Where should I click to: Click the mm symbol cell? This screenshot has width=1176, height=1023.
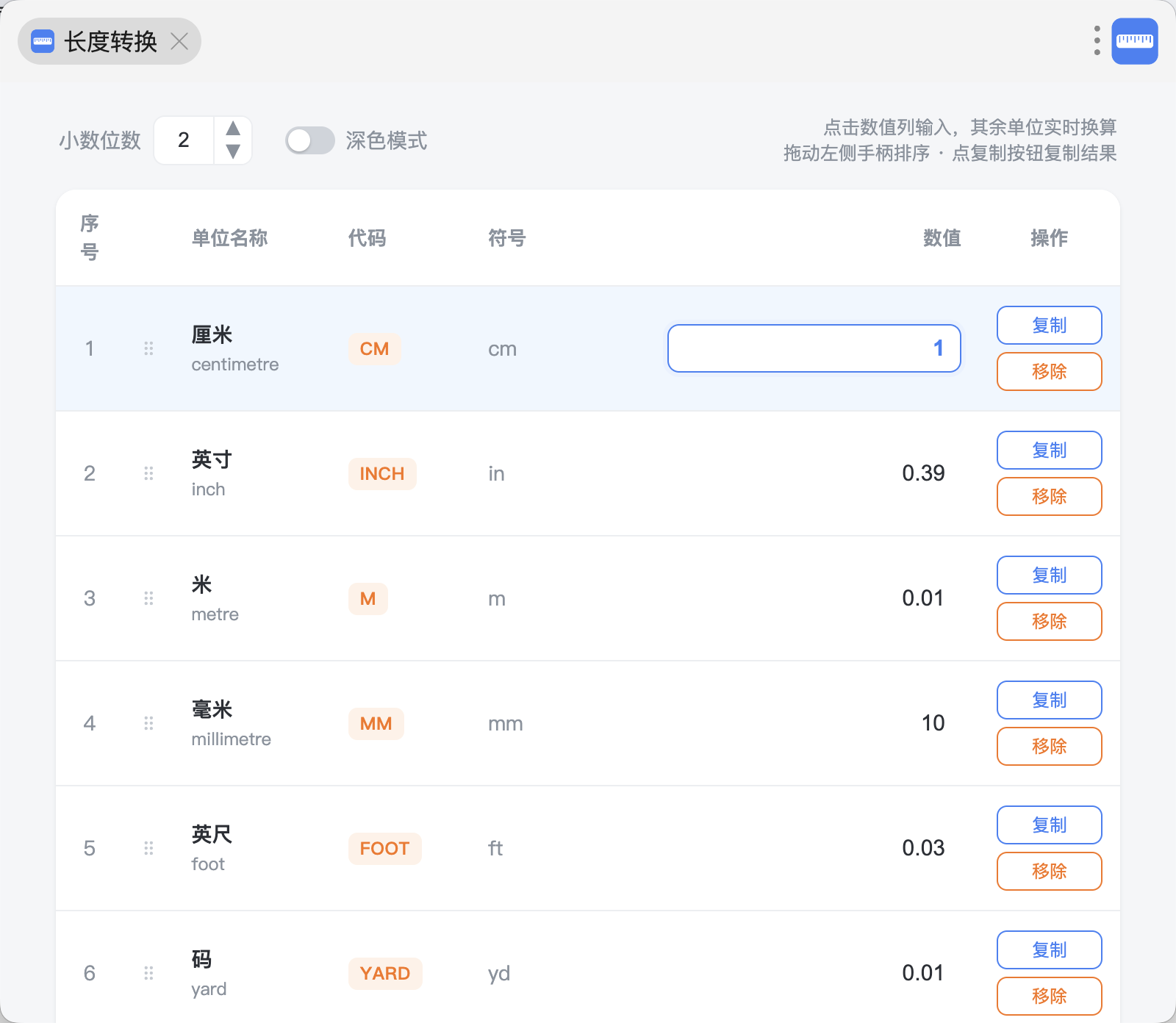click(506, 724)
